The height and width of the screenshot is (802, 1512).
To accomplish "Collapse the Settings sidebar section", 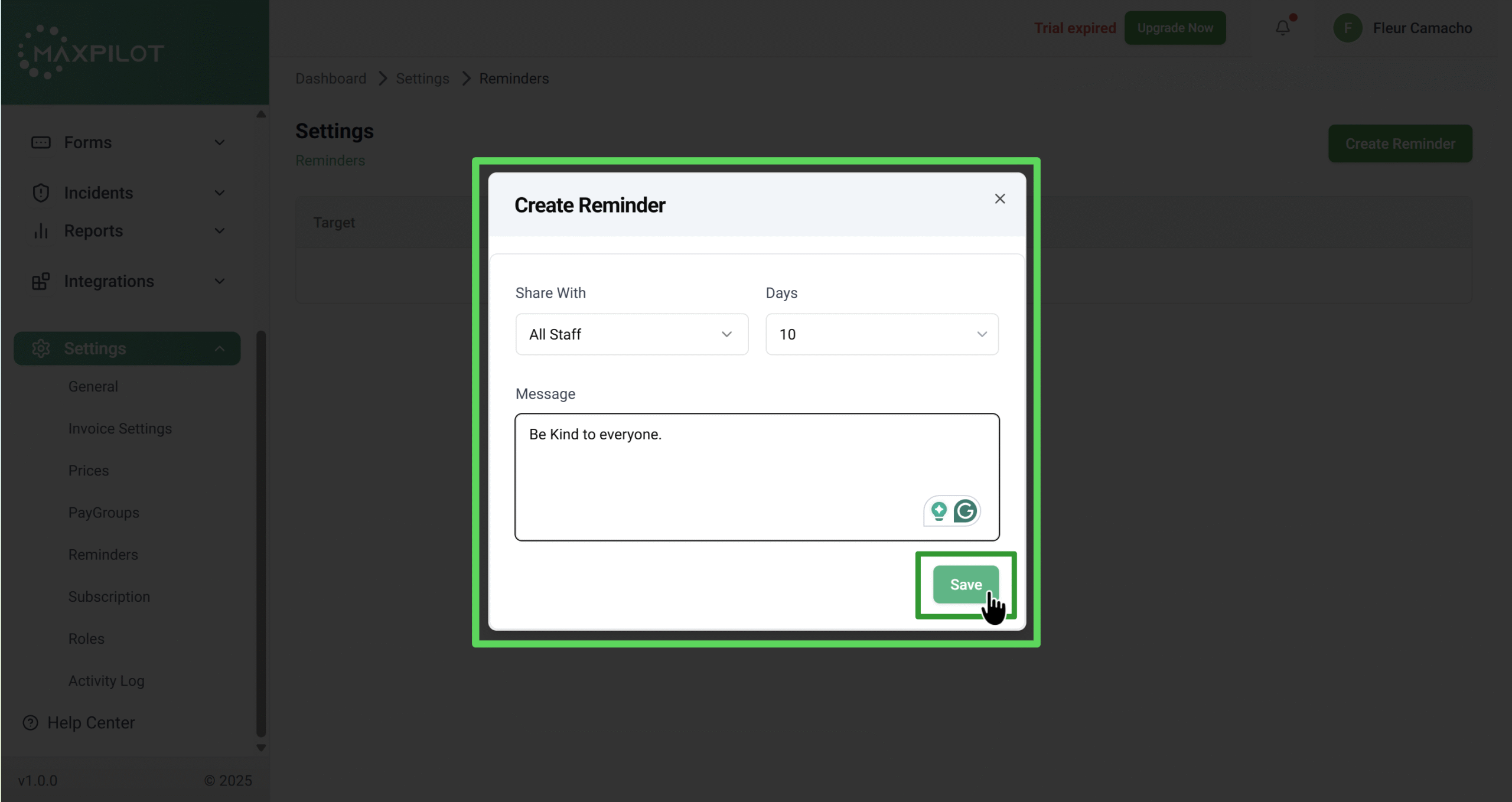I will point(219,348).
